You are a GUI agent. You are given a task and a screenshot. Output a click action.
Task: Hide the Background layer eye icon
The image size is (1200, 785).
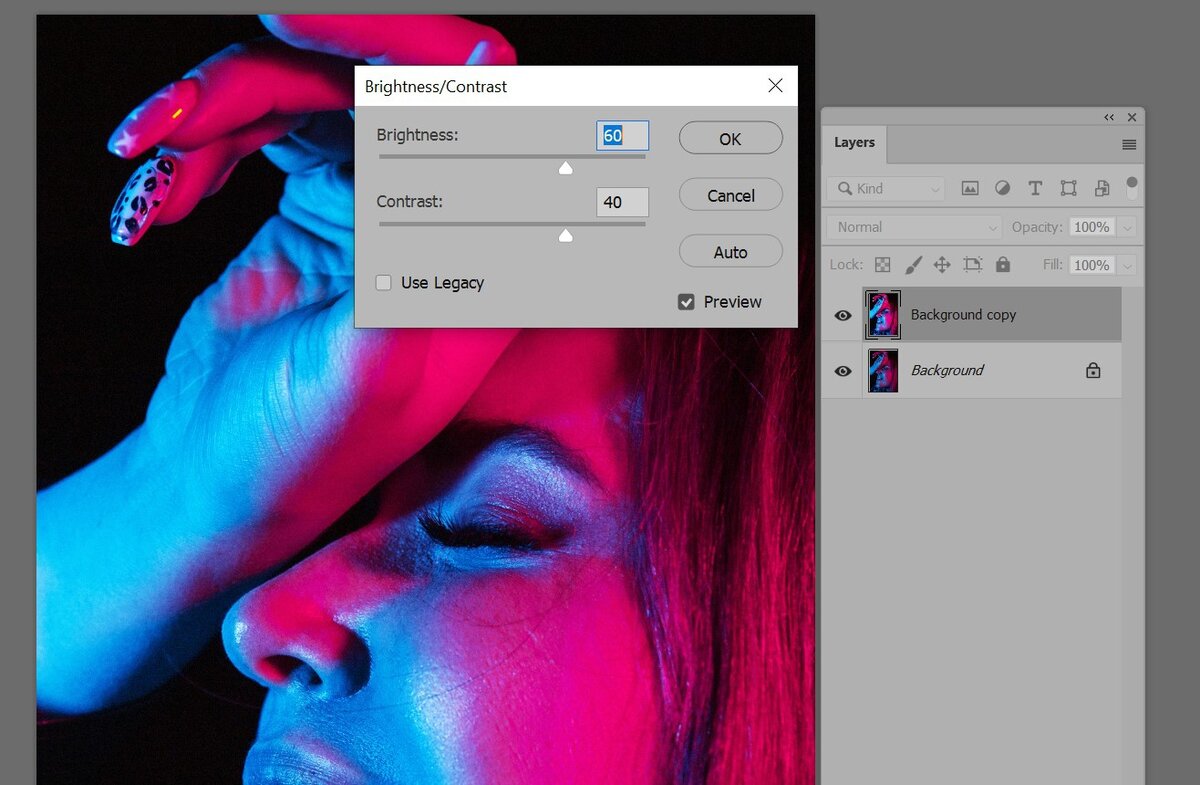coord(843,371)
